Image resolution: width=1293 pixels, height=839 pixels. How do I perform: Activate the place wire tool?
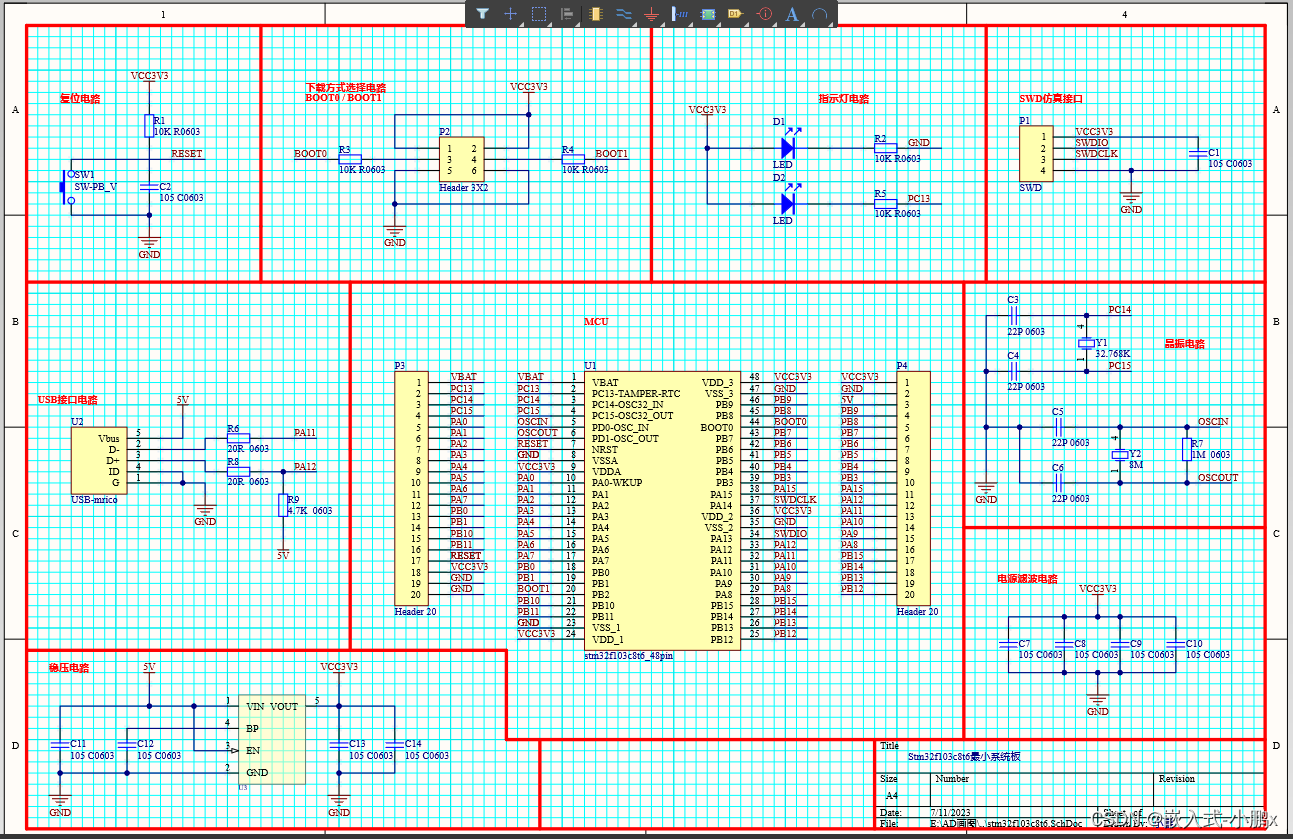pos(623,14)
